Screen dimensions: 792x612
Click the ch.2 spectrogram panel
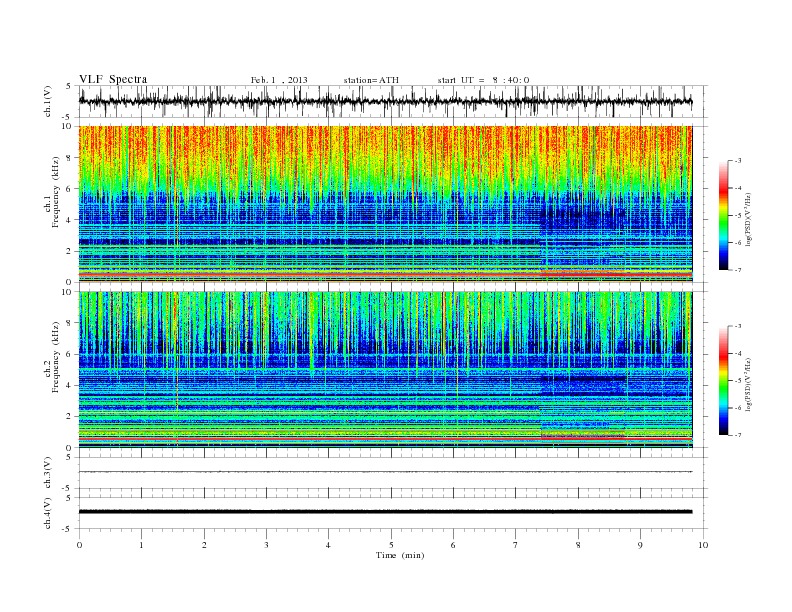coord(385,370)
